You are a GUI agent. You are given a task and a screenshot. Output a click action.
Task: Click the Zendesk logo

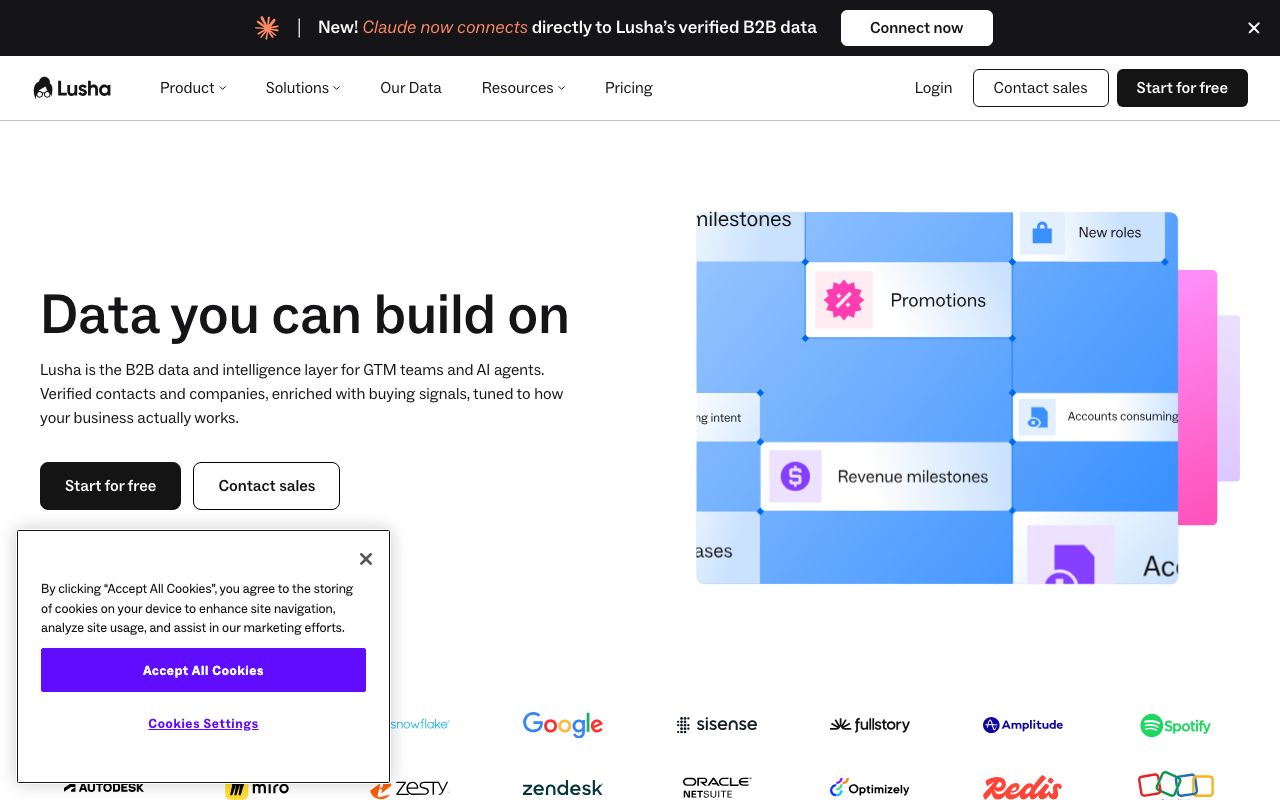[563, 789]
